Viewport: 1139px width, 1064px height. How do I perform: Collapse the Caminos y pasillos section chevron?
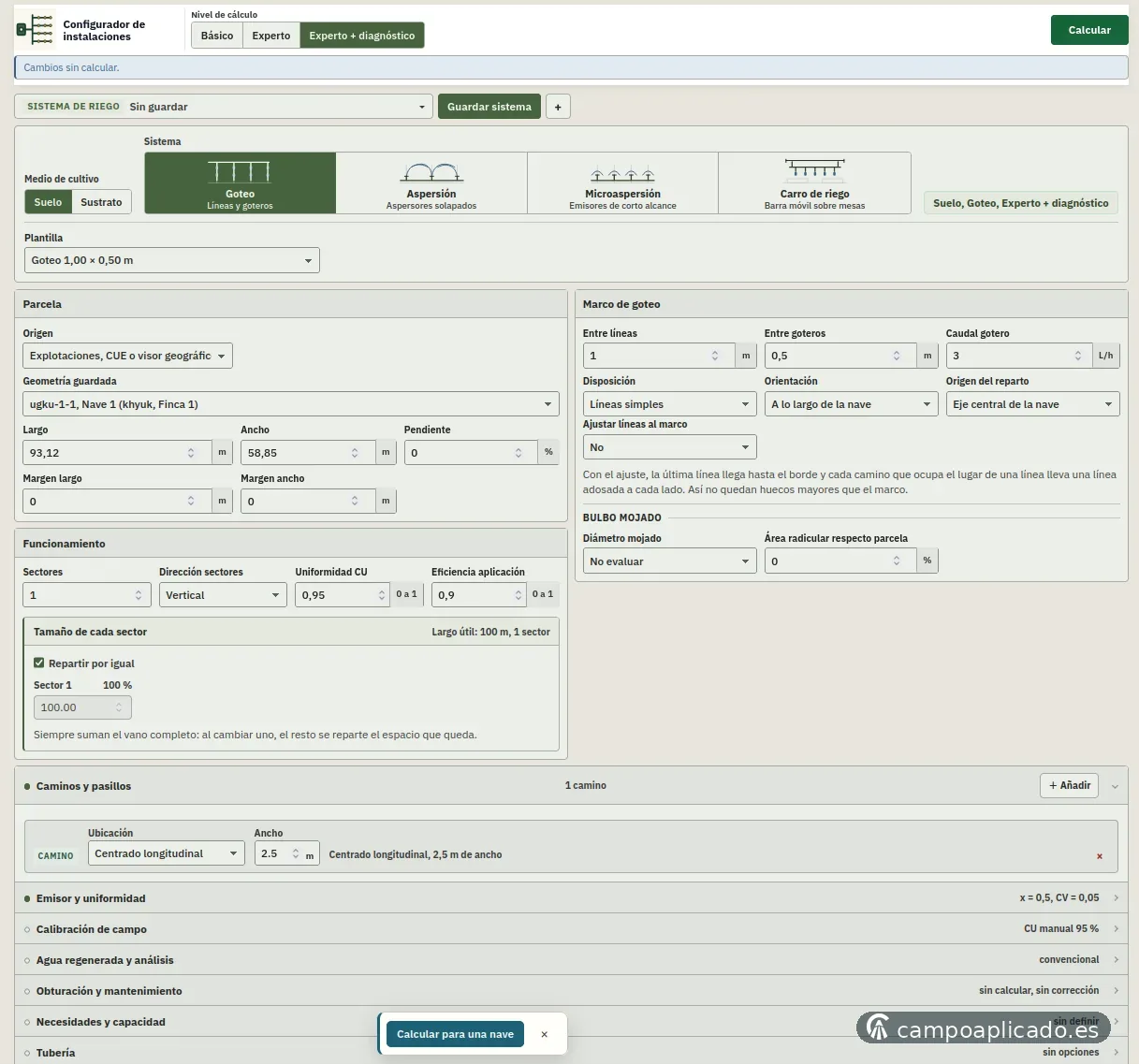pyautogui.click(x=1115, y=787)
